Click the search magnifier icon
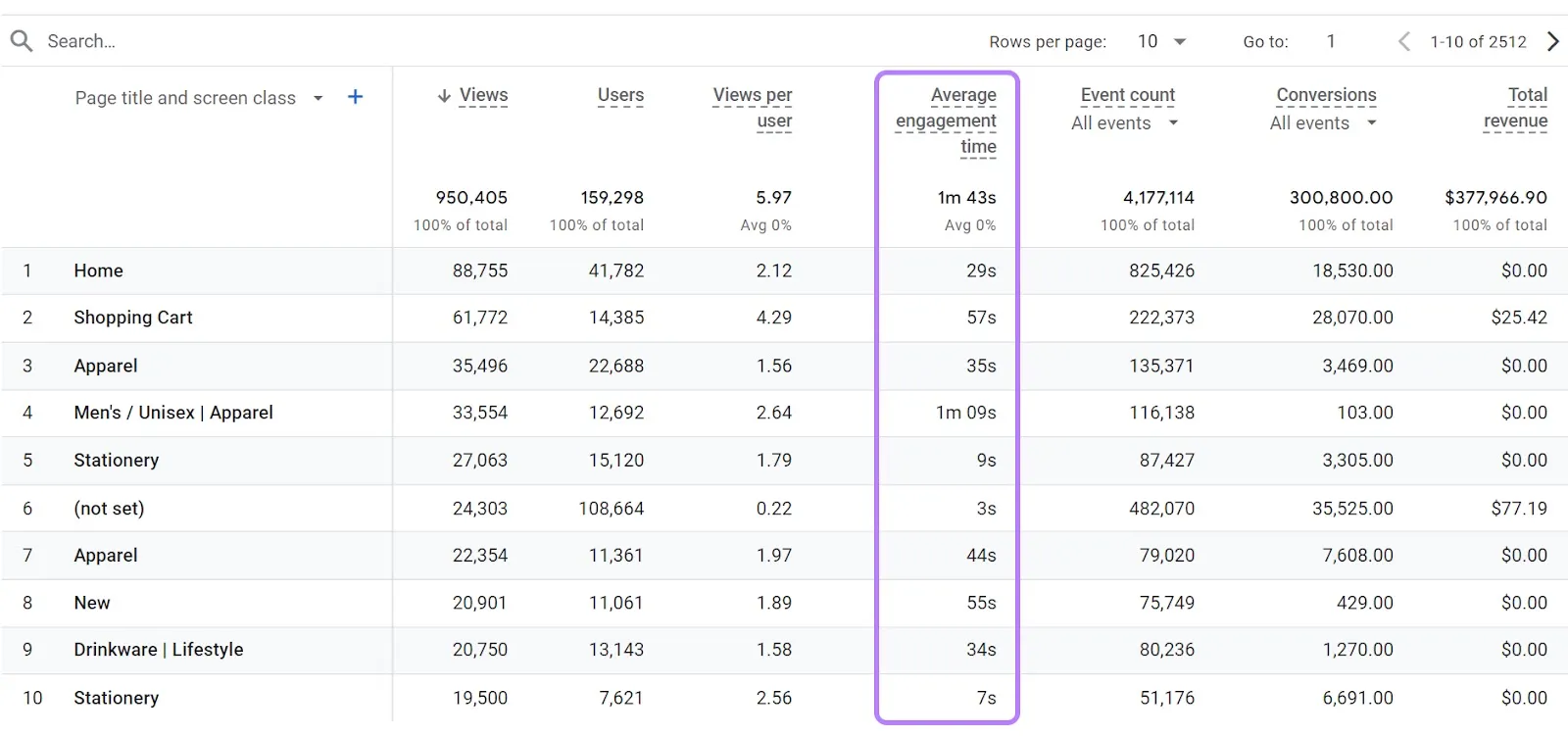The image size is (1568, 736). pyautogui.click(x=22, y=41)
